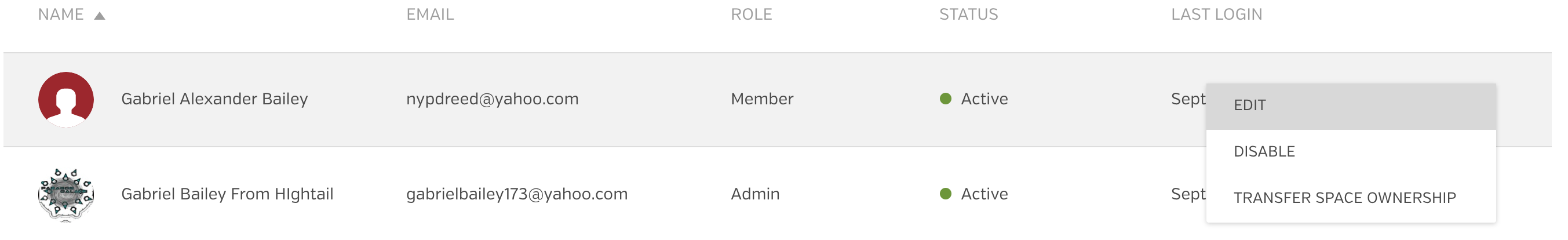
Task: Select EDIT from the context menu
Action: point(1249,106)
